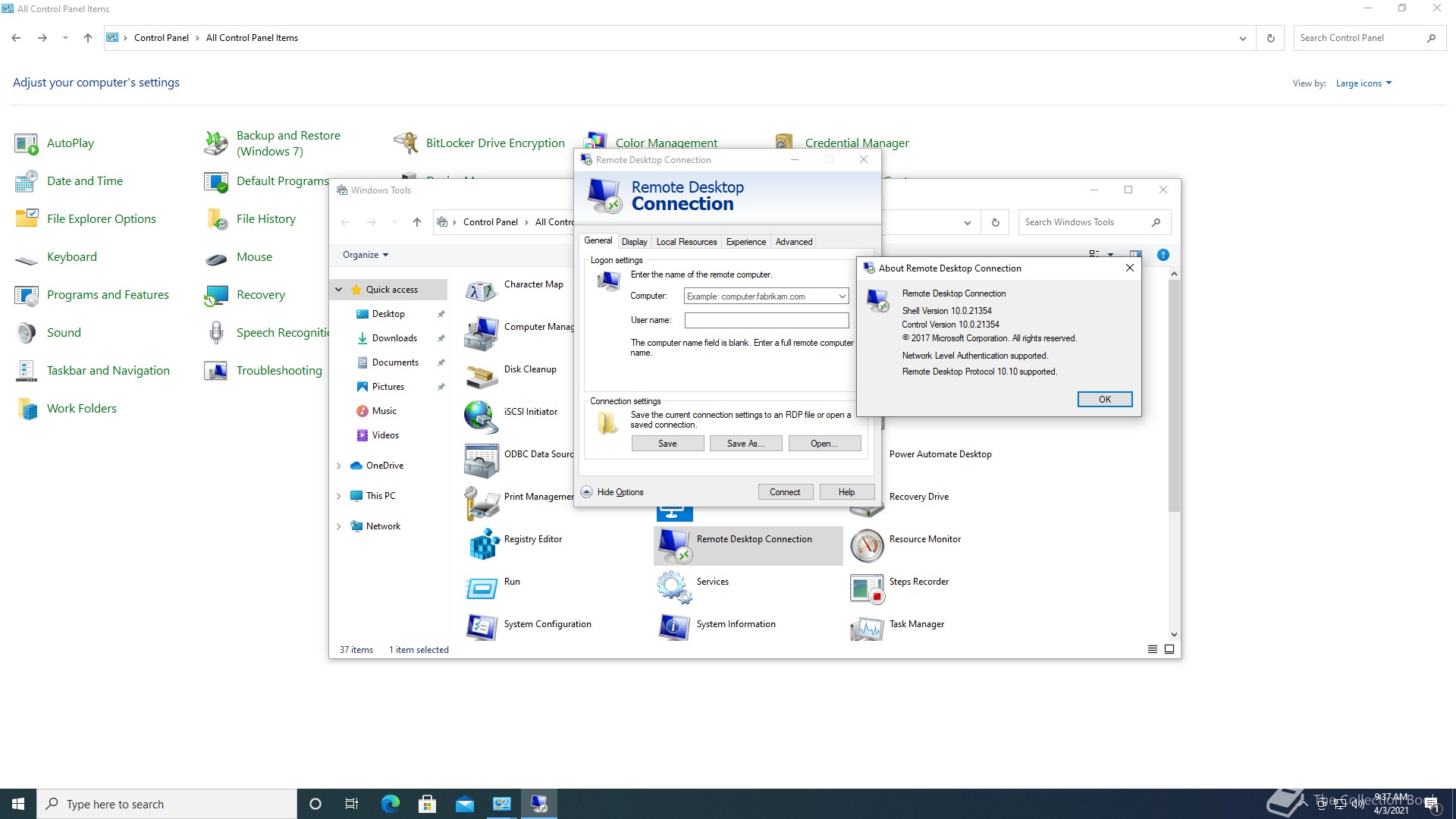Open recent locations dropdown in Control Panel
The width and height of the screenshot is (1456, 819).
[x=65, y=38]
